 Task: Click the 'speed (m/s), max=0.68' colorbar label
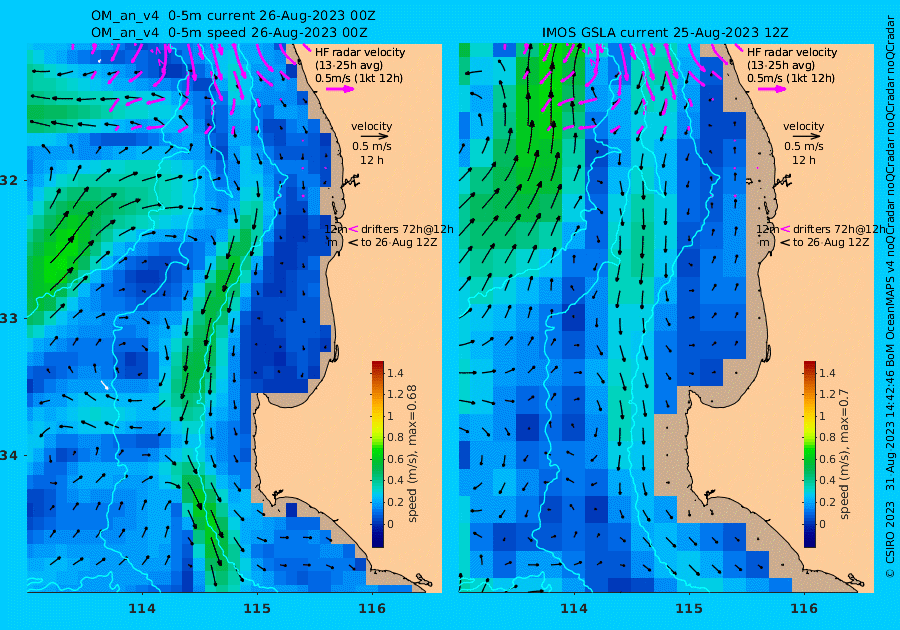pyautogui.click(x=412, y=453)
